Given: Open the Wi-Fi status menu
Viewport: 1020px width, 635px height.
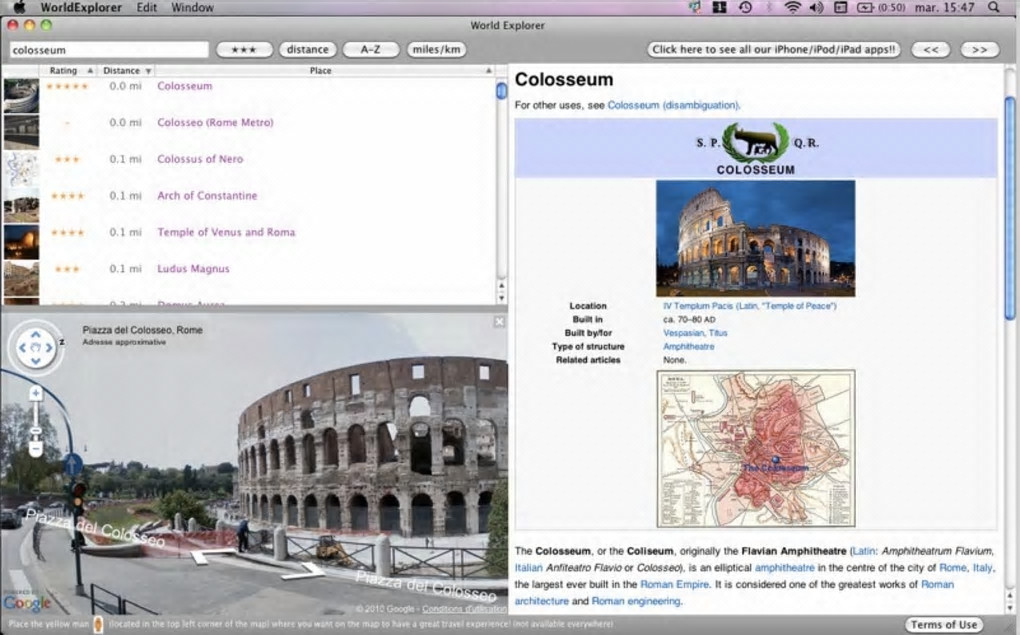Looking at the screenshot, I should click(x=792, y=8).
